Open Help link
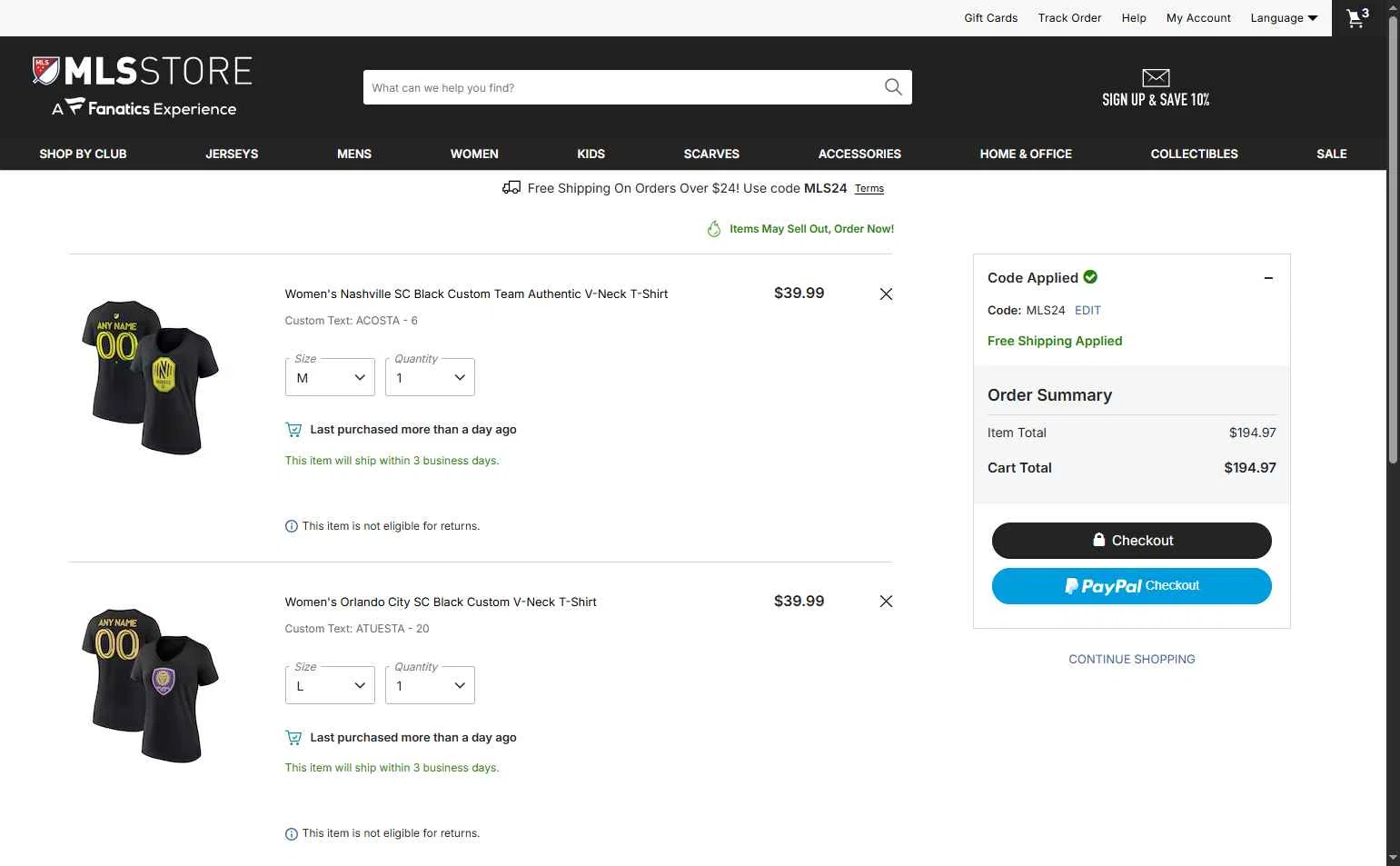This screenshot has width=1400, height=866. [1134, 18]
